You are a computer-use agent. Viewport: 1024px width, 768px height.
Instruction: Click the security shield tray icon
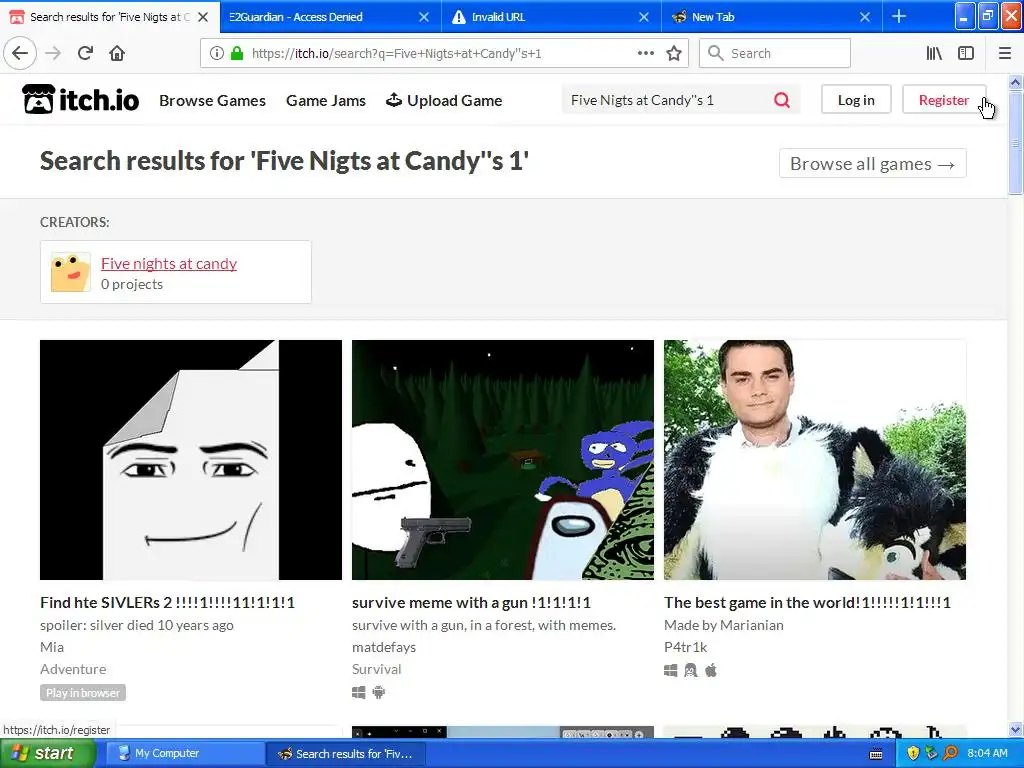pyautogui.click(x=913, y=754)
